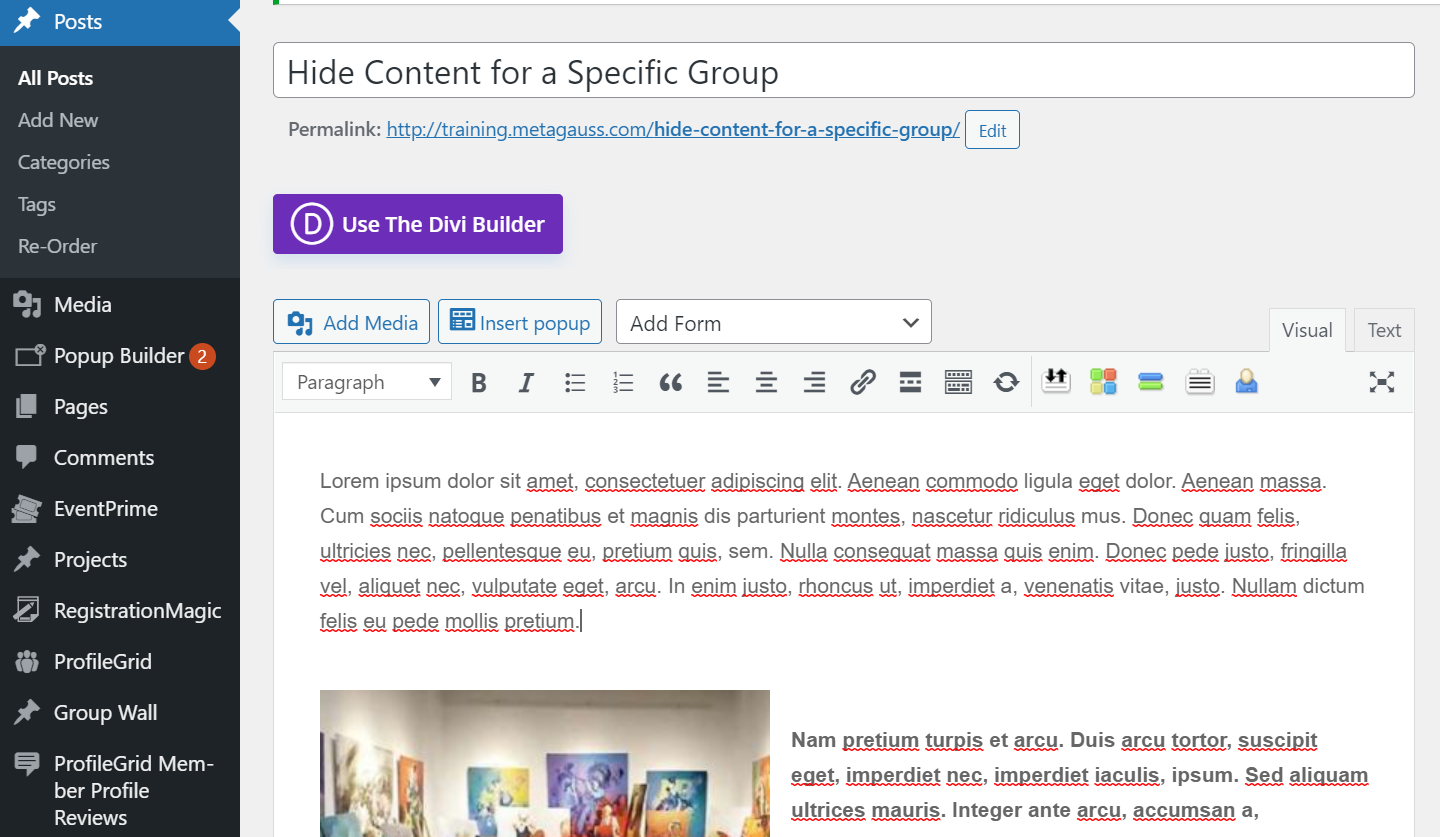This screenshot has height=837, width=1440.
Task: Insert a numbered list
Action: pyautogui.click(x=623, y=382)
